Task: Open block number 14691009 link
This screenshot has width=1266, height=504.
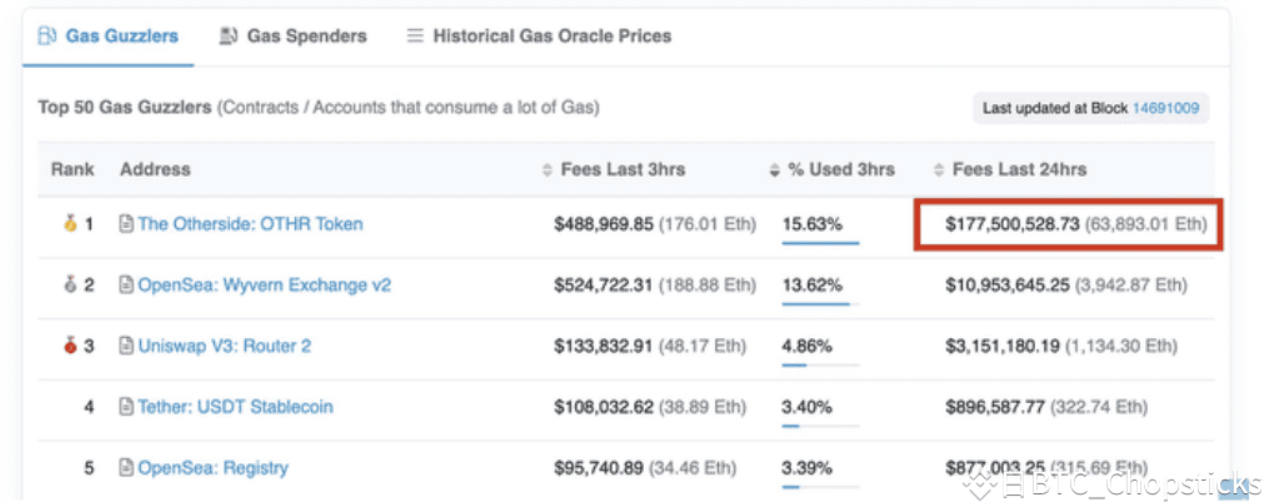Action: click(x=1165, y=108)
